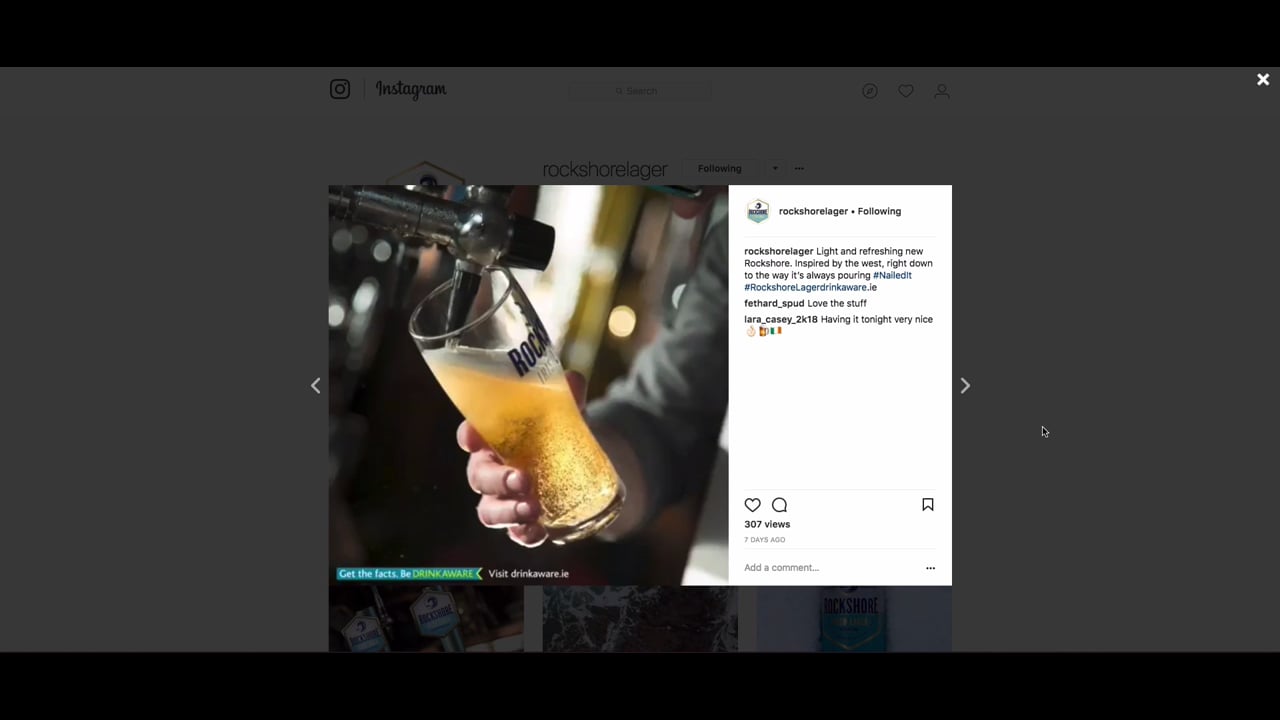The height and width of the screenshot is (720, 1280).
Task: Click the Instagram camera logo icon
Action: (340, 89)
